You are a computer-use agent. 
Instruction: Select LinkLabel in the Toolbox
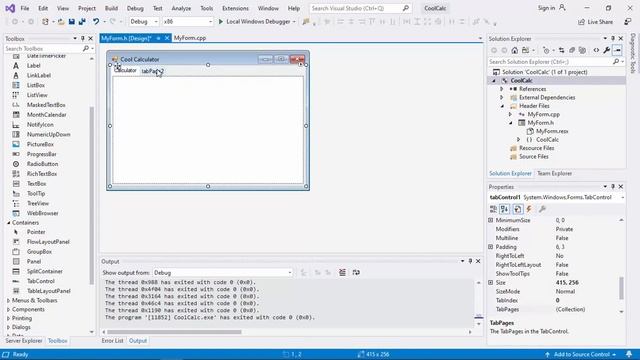(x=39, y=76)
